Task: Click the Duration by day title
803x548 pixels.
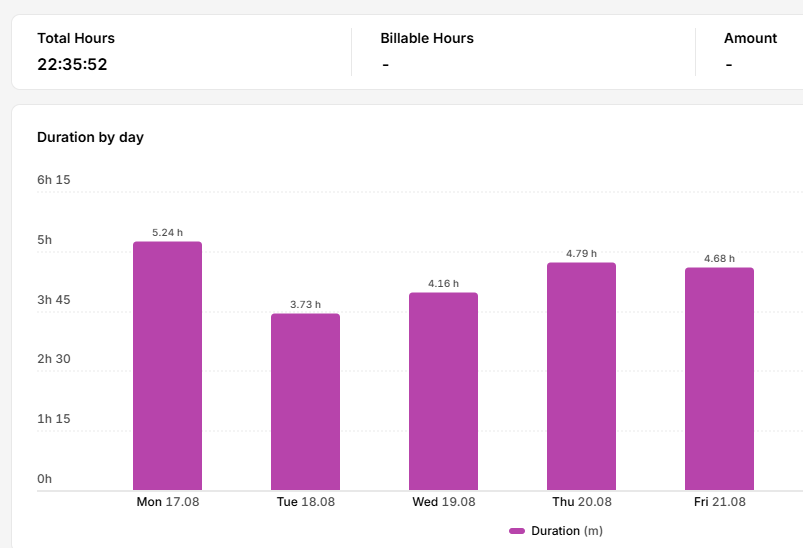Action: 90,137
